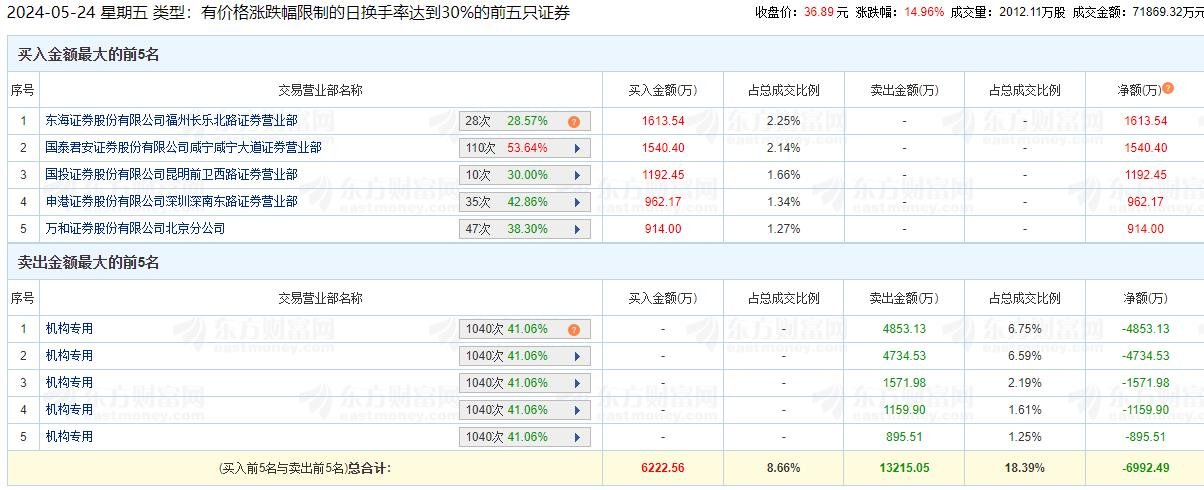The height and width of the screenshot is (490, 1204).
Task: Open 国投证券昆明前卫西路证券营业部 link
Action: (171, 175)
